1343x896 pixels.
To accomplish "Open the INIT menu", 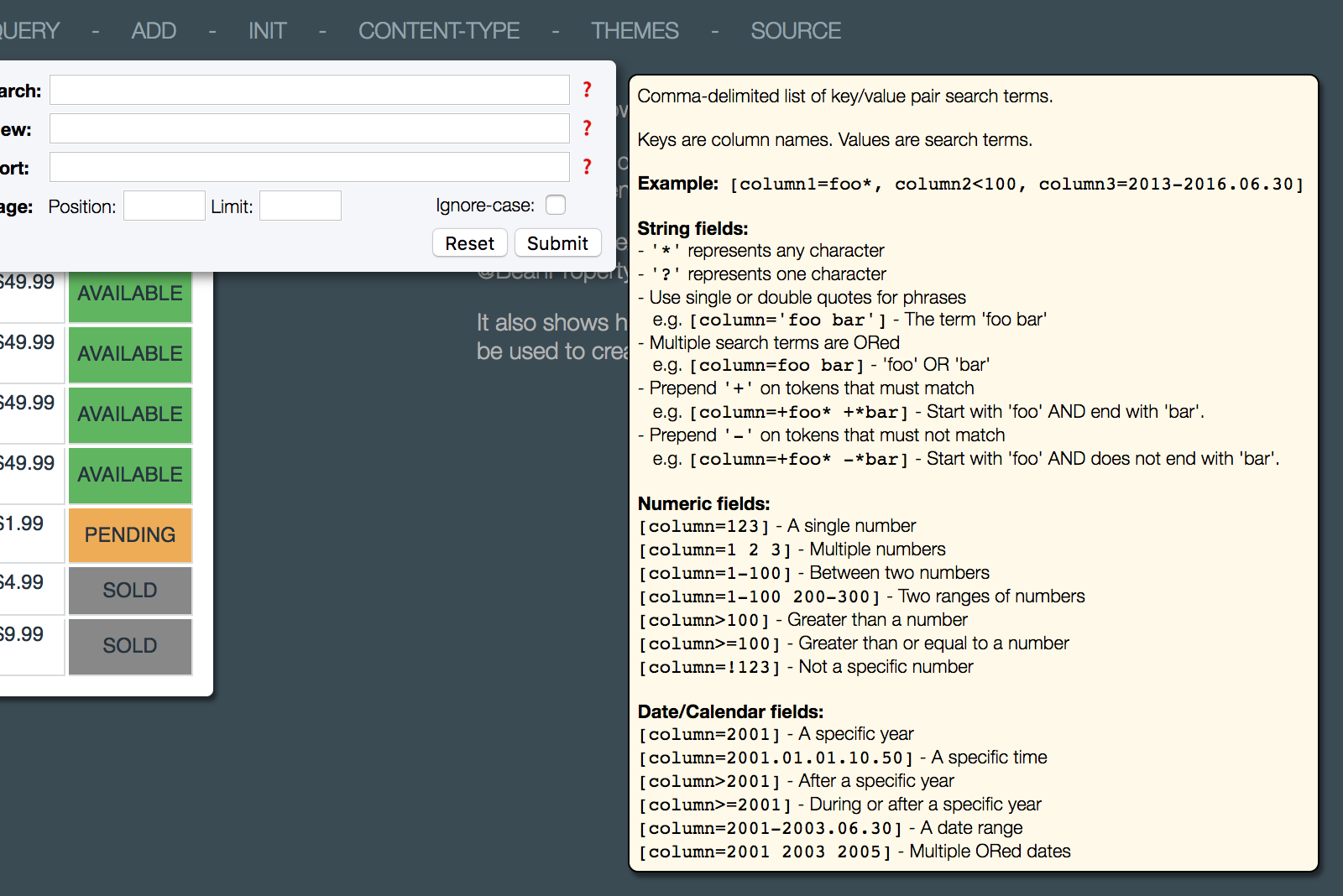I will 267,31.
